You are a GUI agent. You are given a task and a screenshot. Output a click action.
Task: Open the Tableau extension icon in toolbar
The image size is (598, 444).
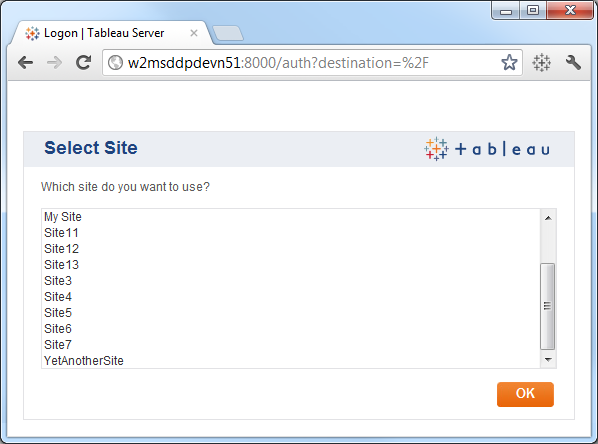pos(542,63)
